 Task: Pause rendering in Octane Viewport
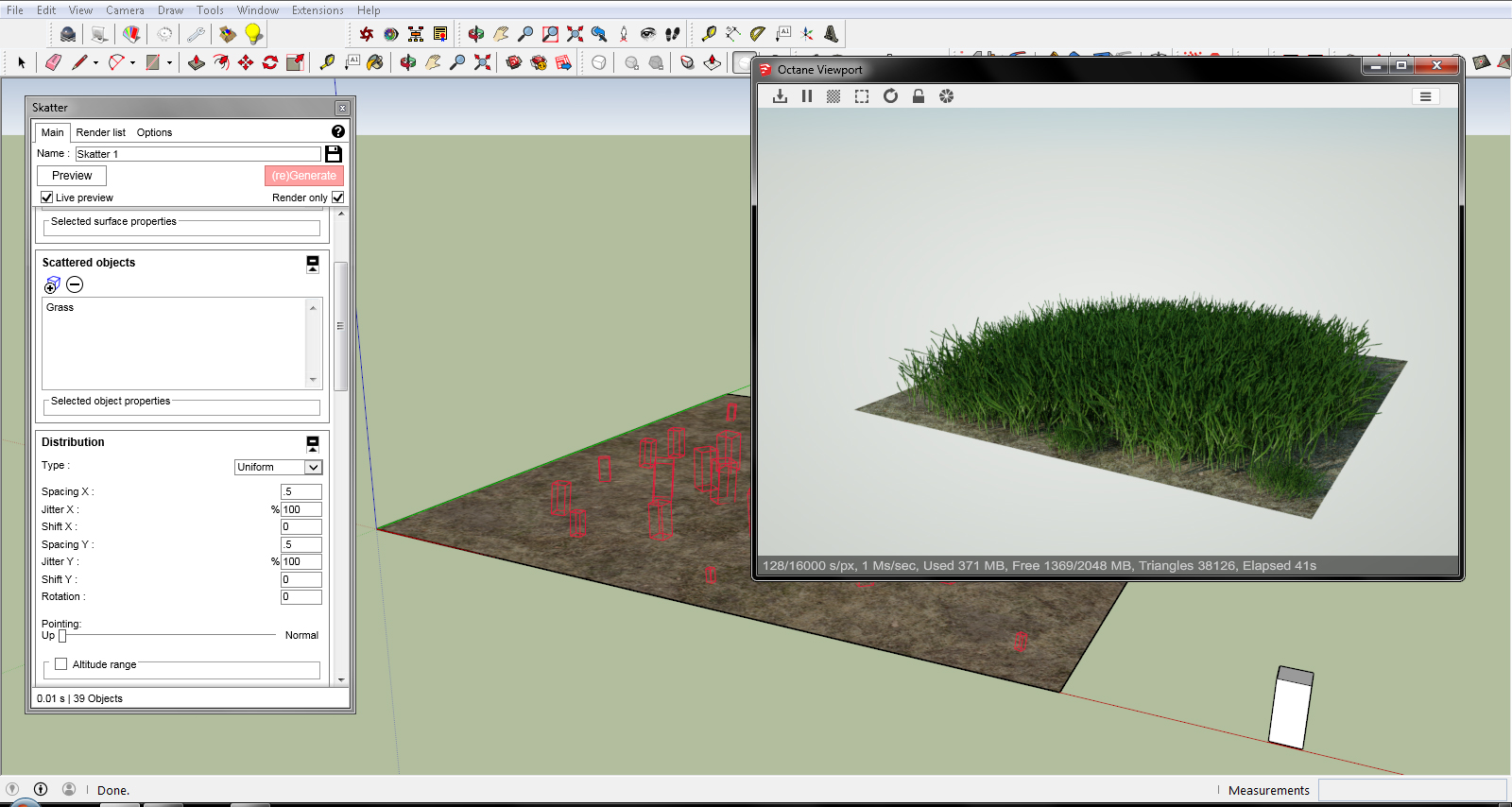pos(807,96)
